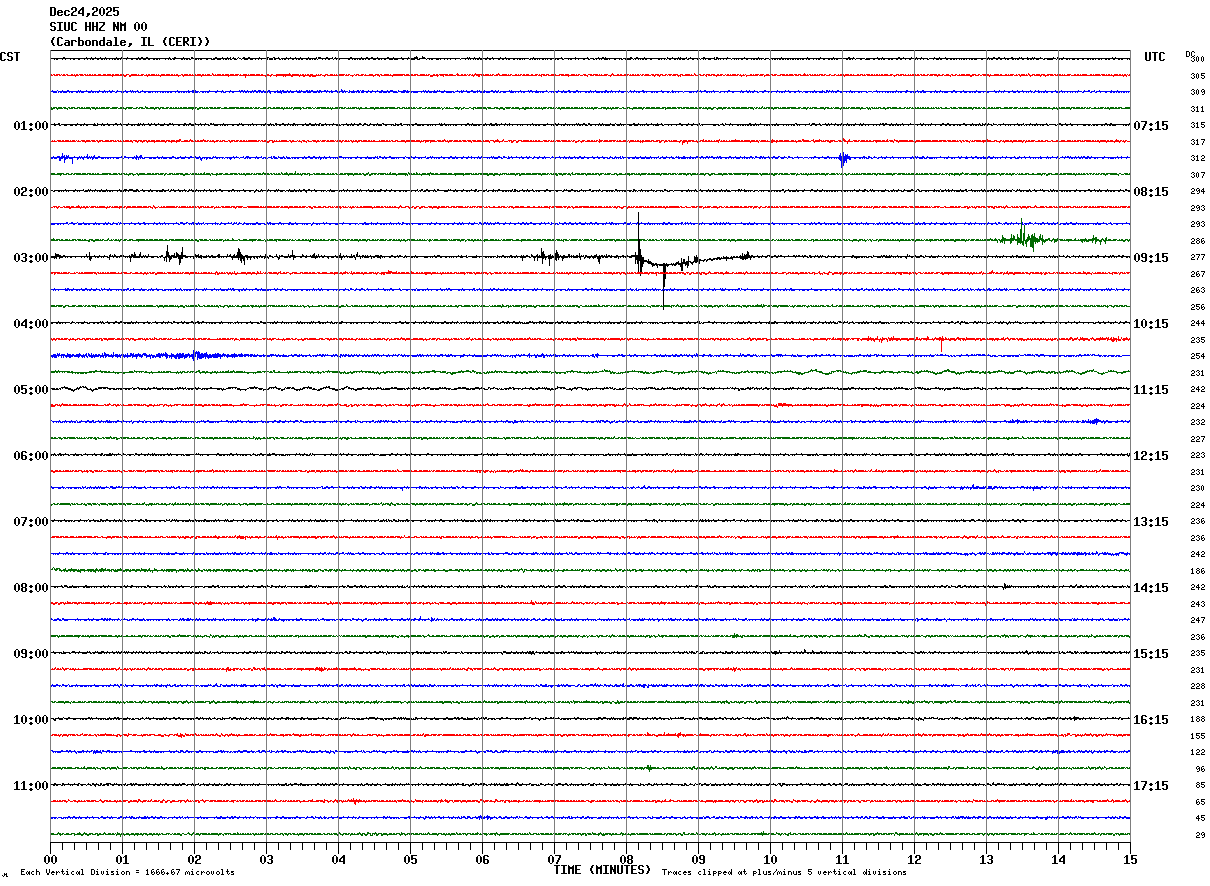Select the 10:00 CST row label
This screenshot has width=1210, height=886.
point(31,720)
